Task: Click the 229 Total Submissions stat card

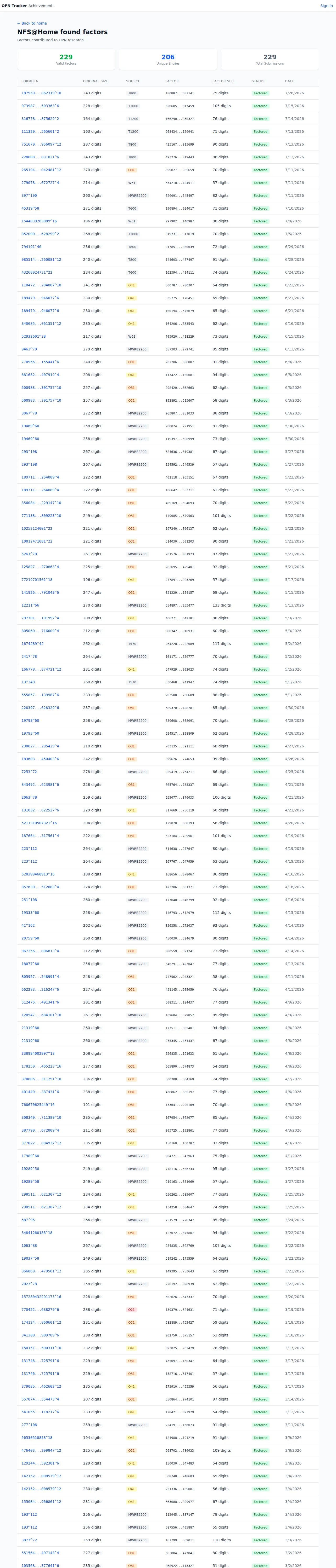Action: tap(270, 59)
